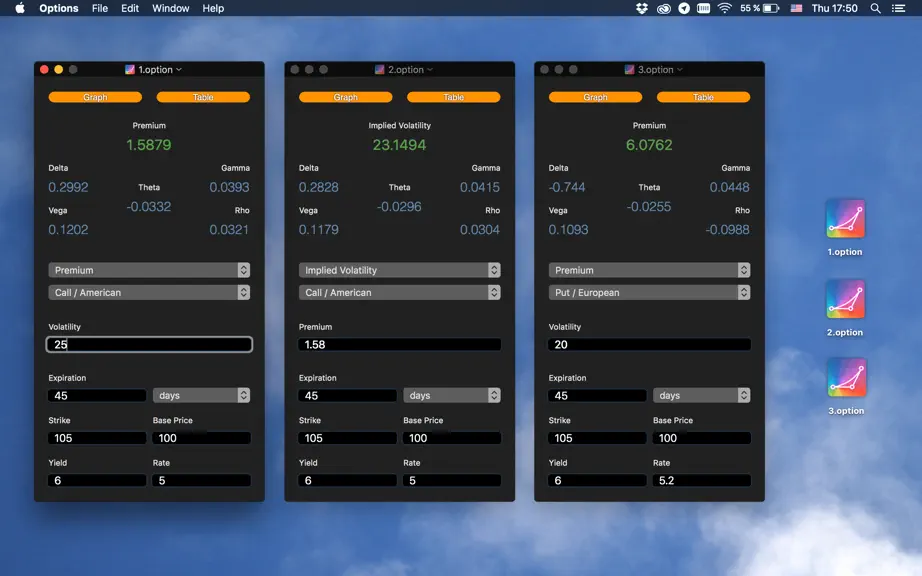Open the Implied Volatility mode dropdown

tap(399, 270)
